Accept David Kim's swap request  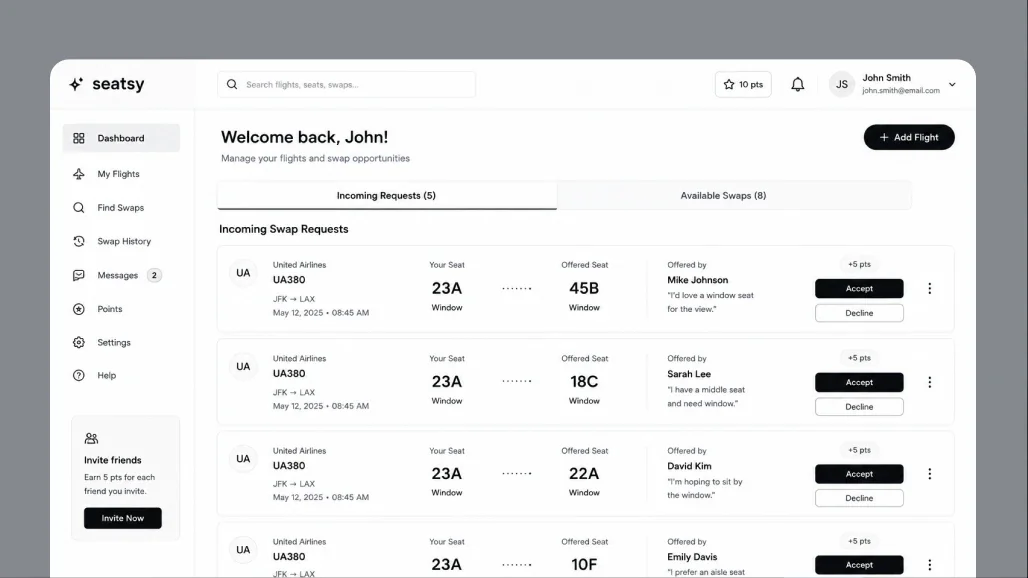tap(859, 474)
